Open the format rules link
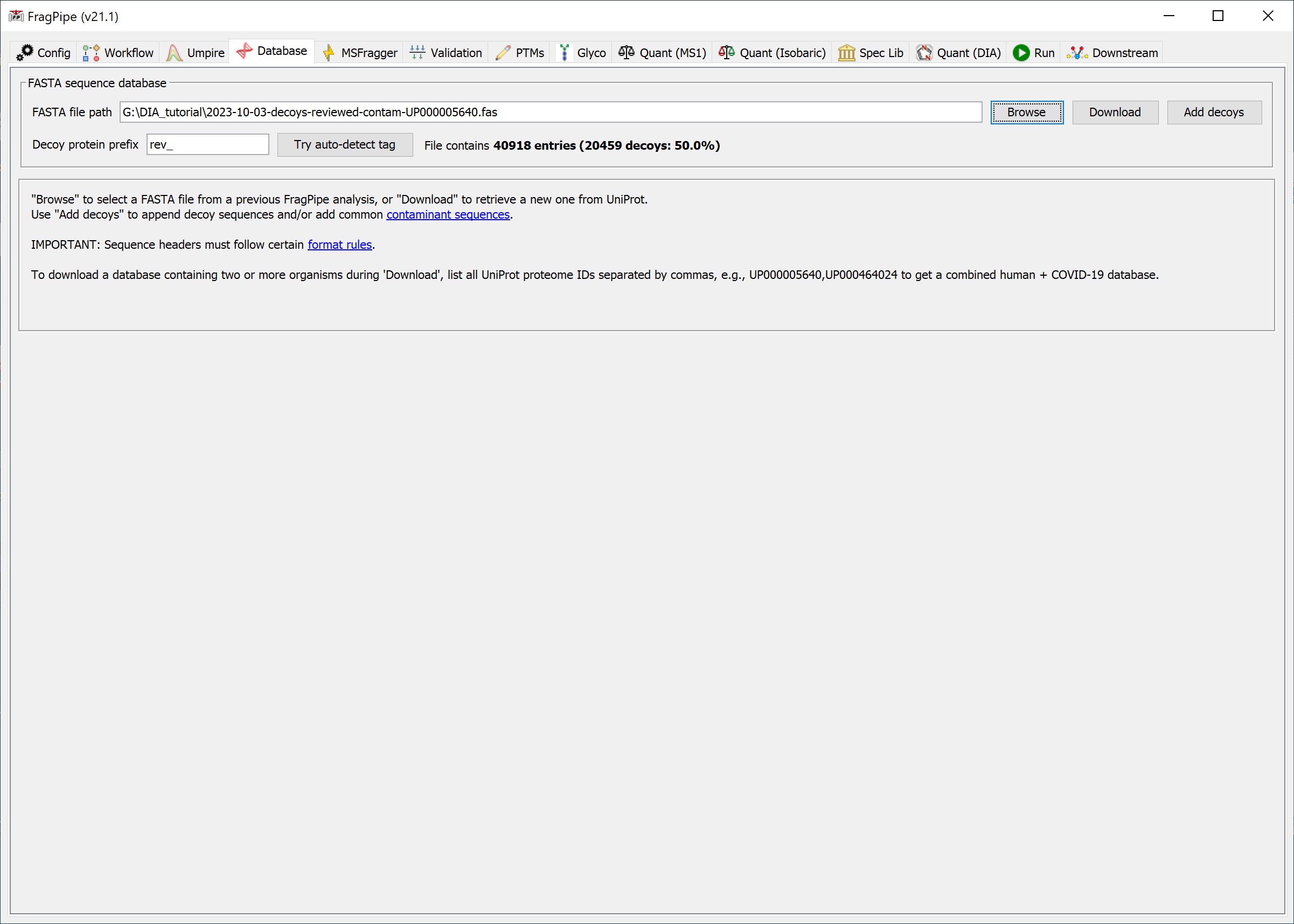 339,244
